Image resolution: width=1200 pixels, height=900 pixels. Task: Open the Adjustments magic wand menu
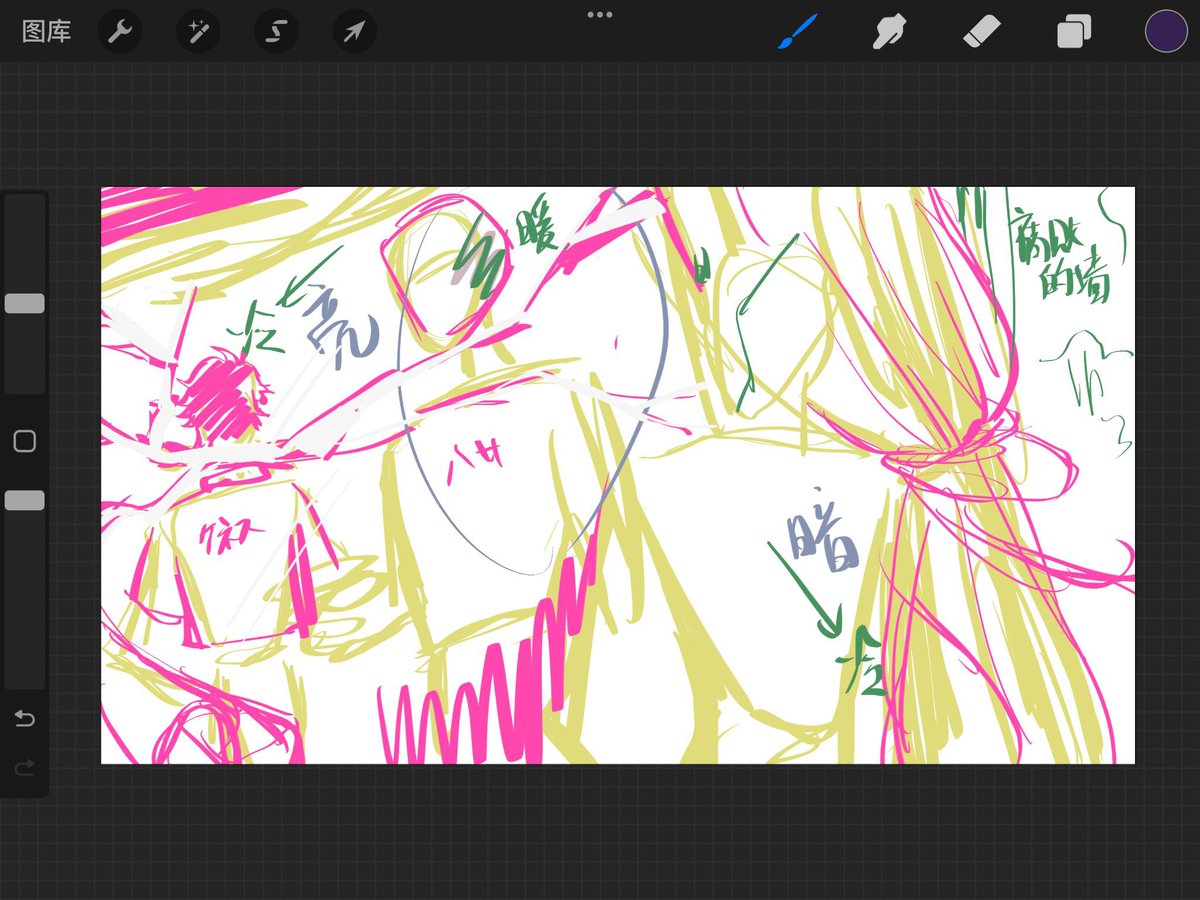pyautogui.click(x=198, y=32)
